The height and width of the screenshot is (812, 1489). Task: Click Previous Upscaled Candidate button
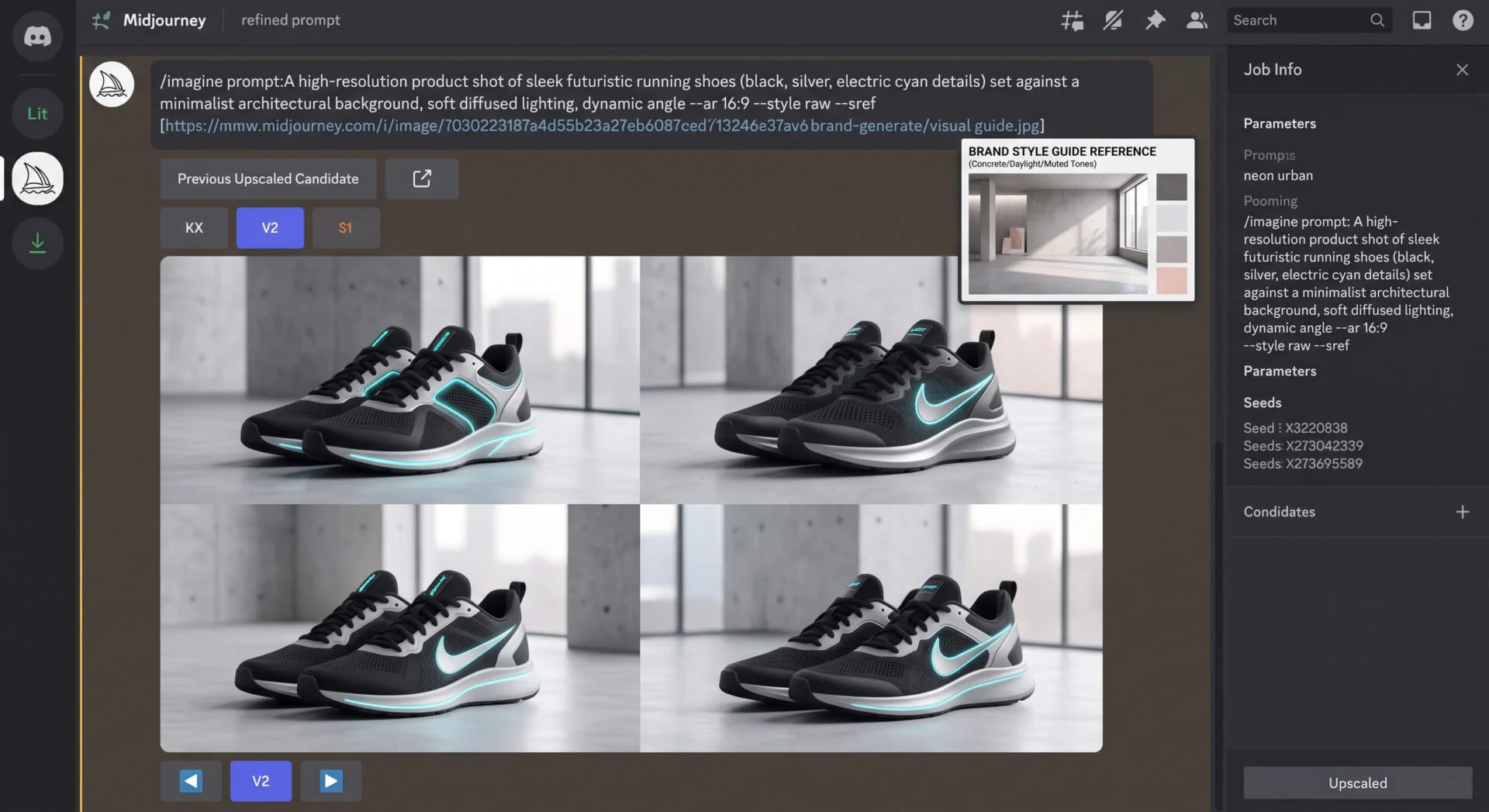pos(268,178)
